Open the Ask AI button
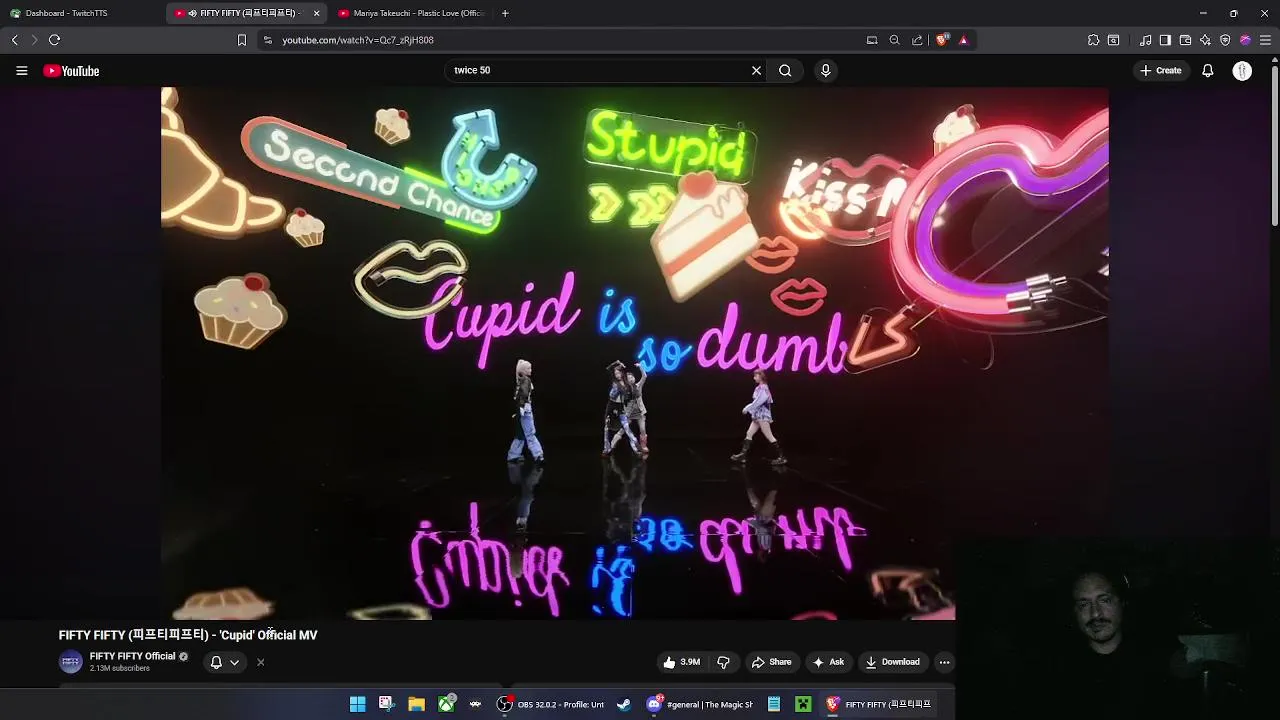1280x720 pixels. tap(828, 662)
